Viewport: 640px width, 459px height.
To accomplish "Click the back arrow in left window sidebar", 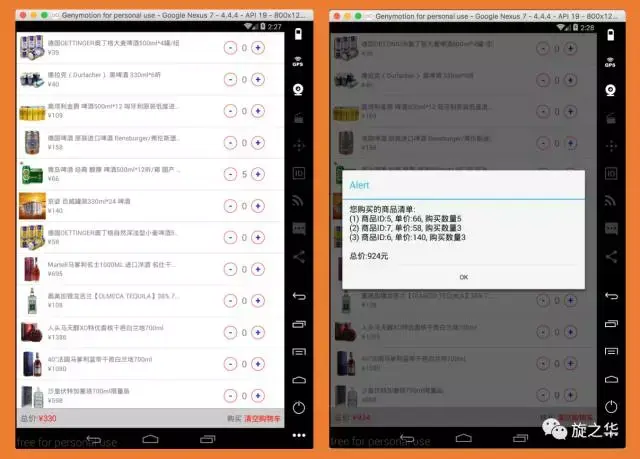I will pos(299,296).
